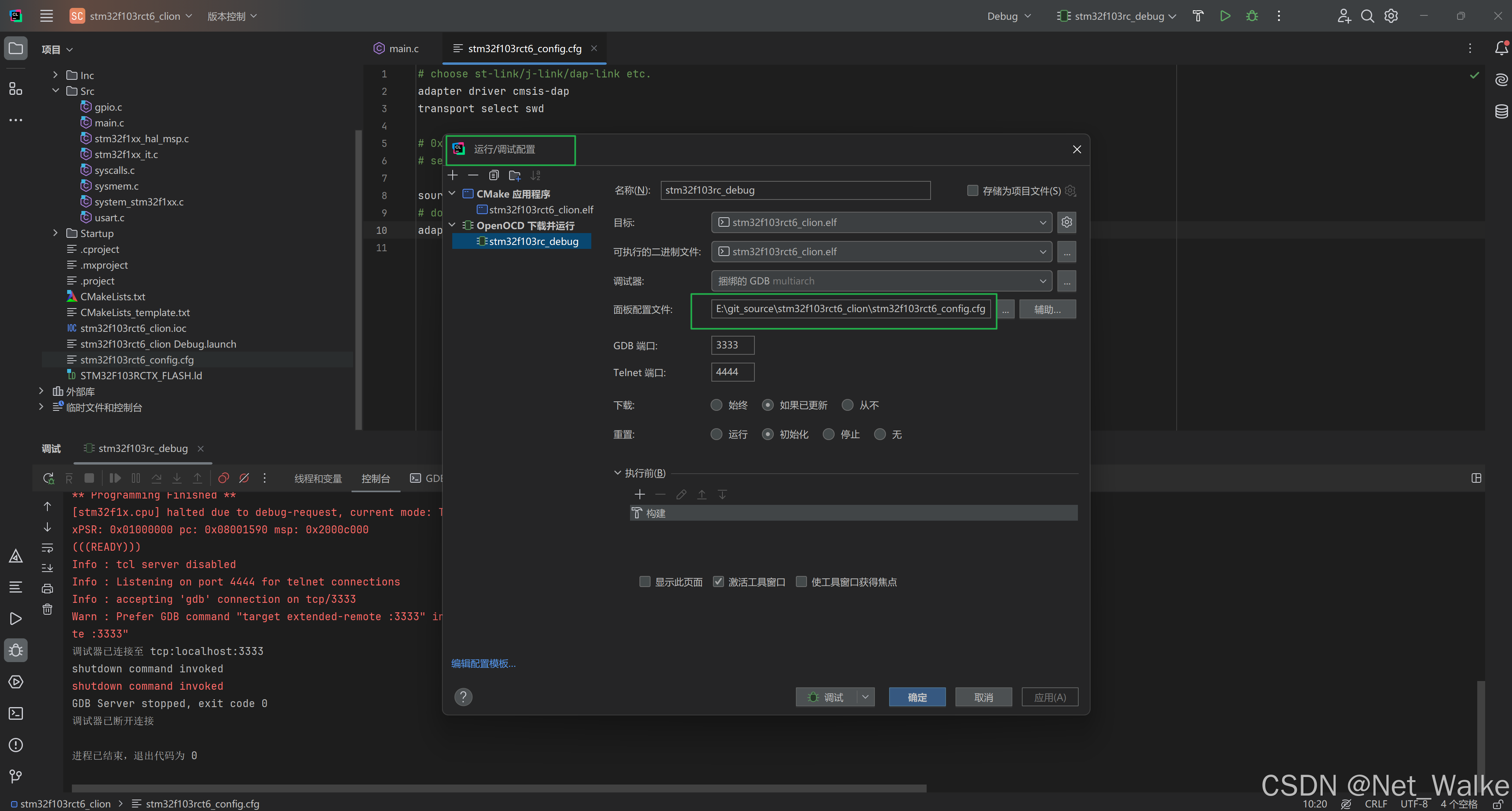The image size is (1512, 811).
Task: Enable '存储为项目文件' checkbox
Action: click(972, 191)
